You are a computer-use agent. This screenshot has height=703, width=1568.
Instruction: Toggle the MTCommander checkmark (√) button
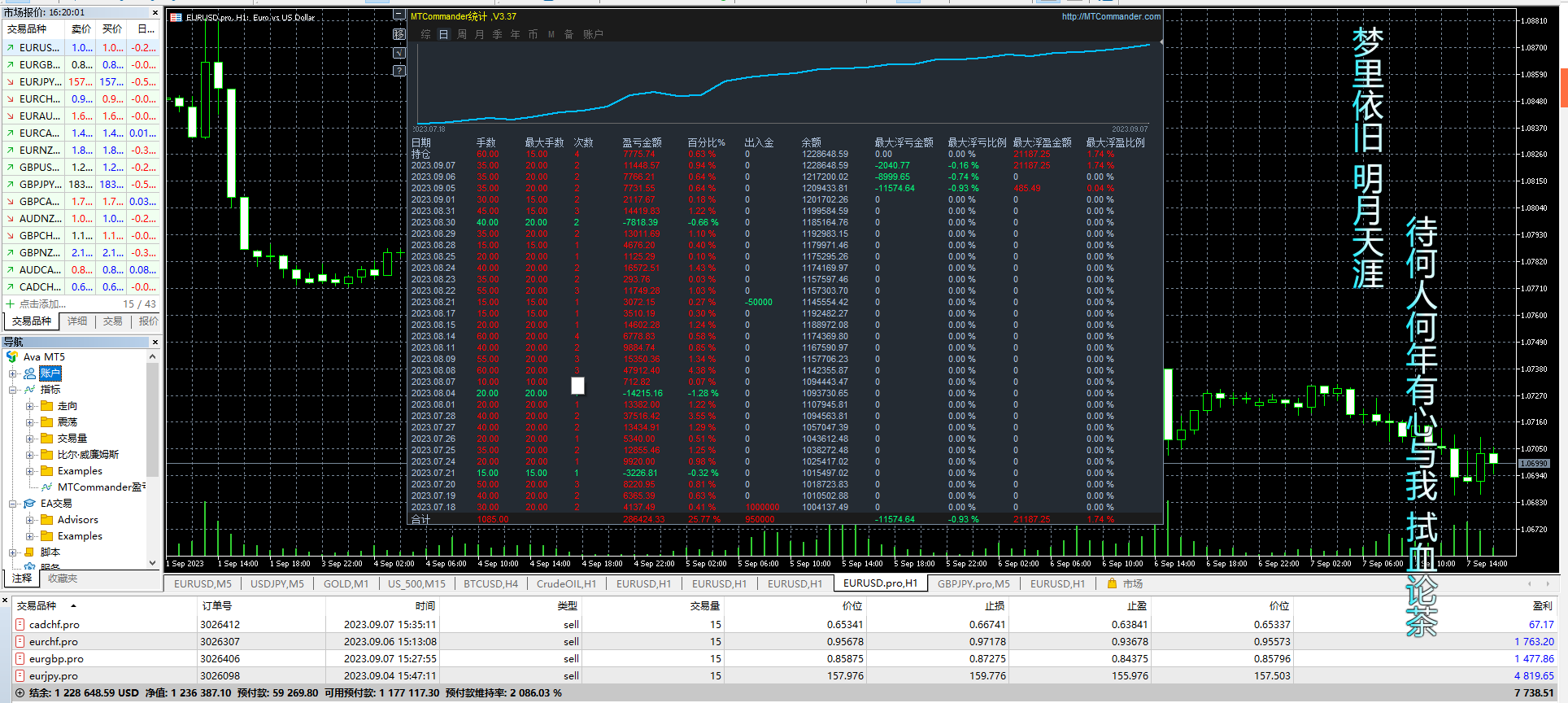(399, 53)
